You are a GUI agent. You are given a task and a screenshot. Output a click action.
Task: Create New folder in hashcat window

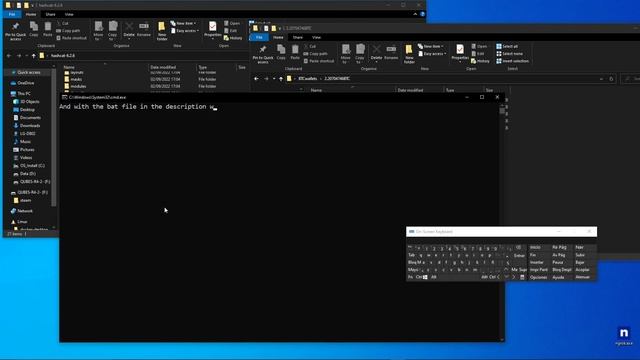[162, 31]
